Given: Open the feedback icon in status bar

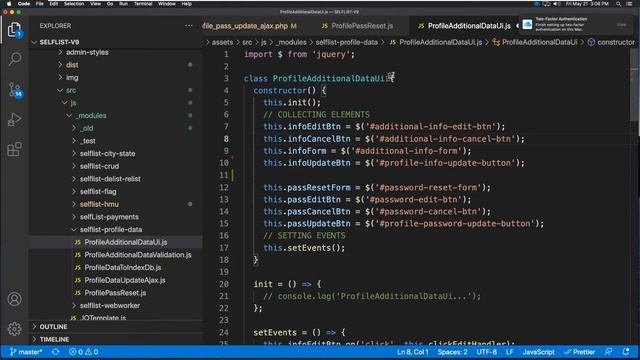Looking at the screenshot, I should [609, 352].
